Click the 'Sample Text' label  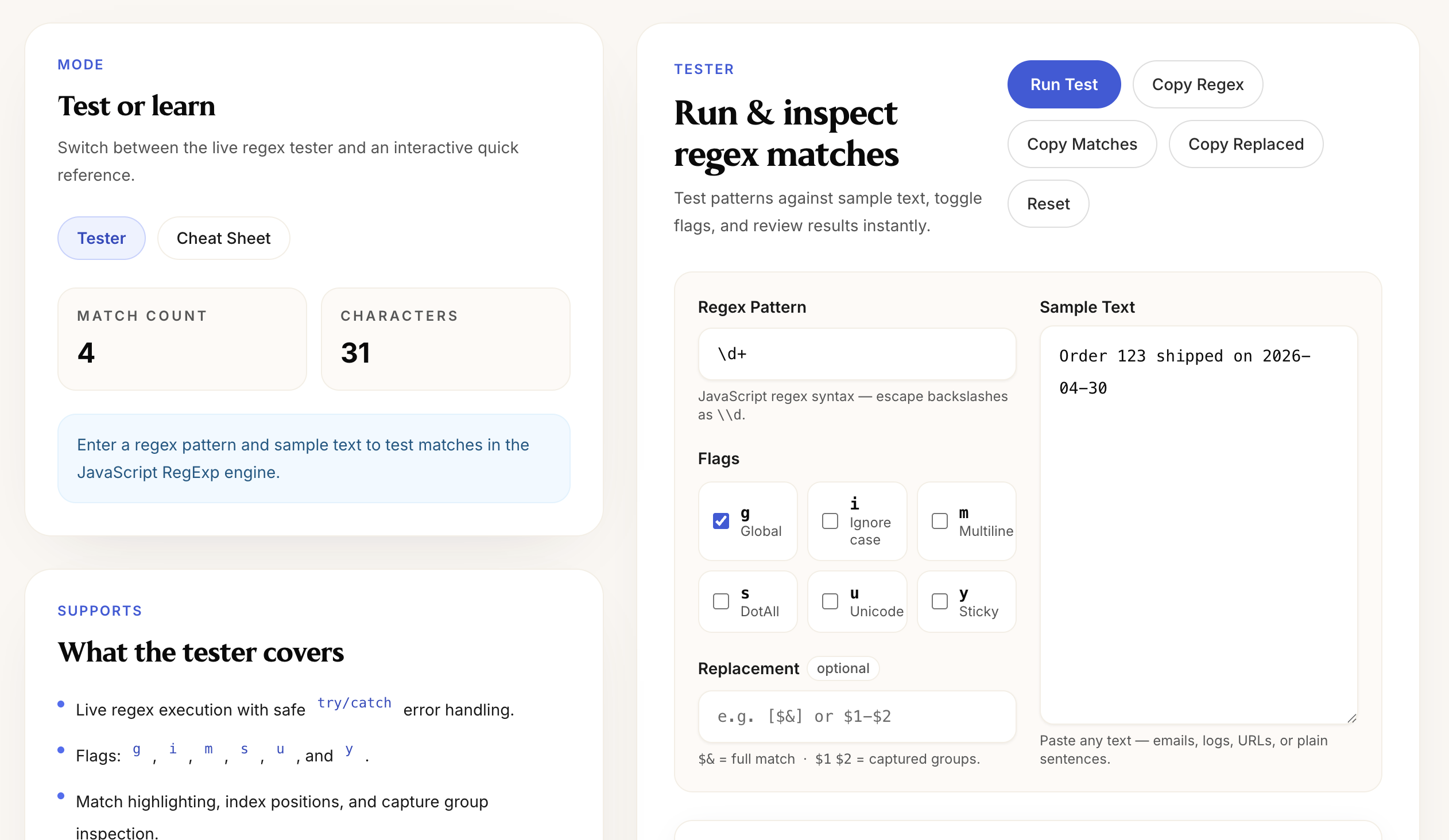pyautogui.click(x=1087, y=308)
